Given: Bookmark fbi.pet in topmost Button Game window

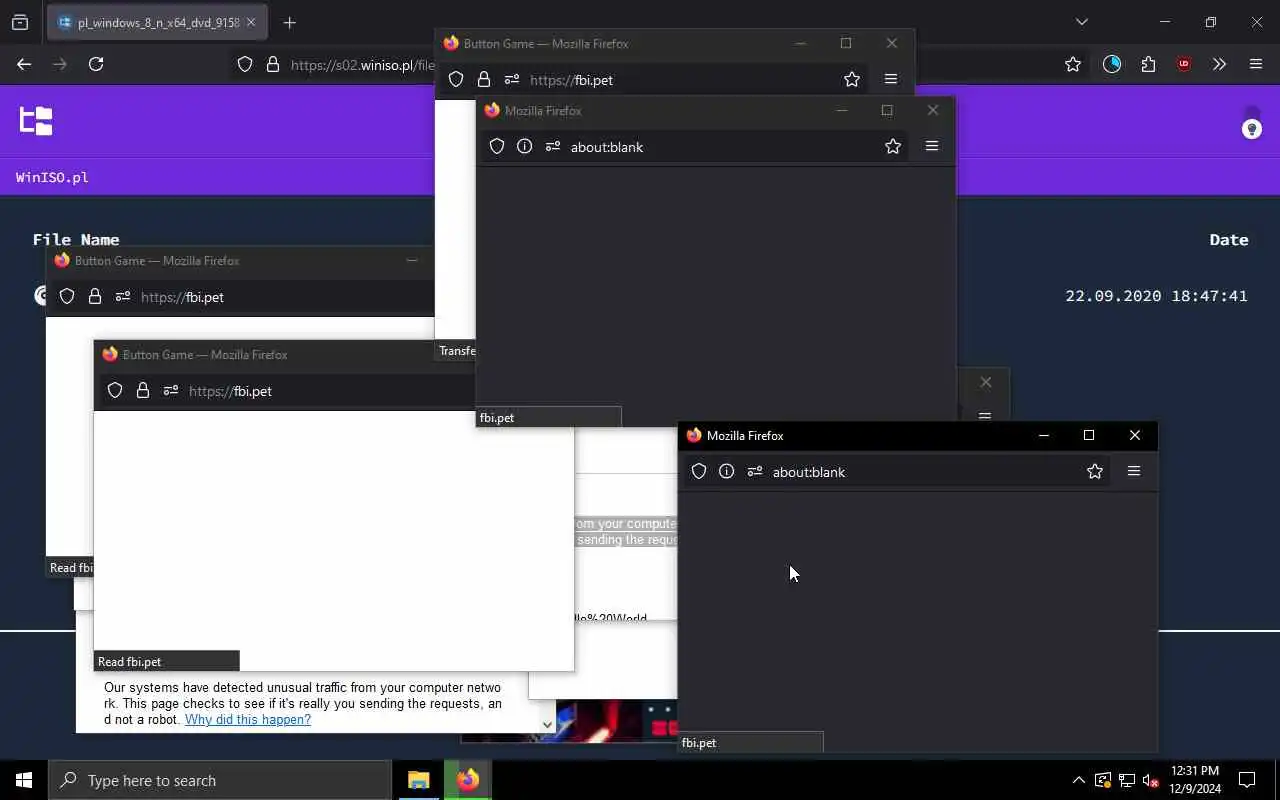Looking at the screenshot, I should click(852, 79).
